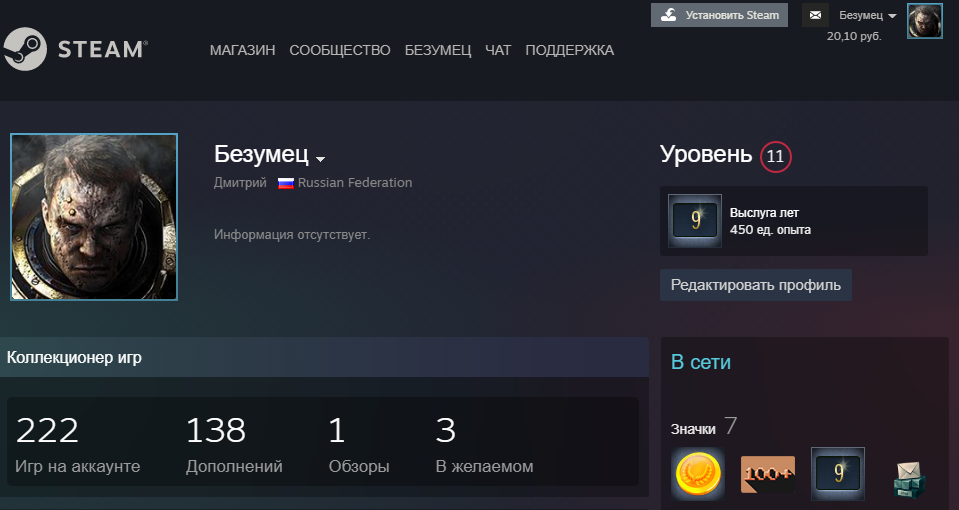This screenshot has width=959, height=510.
Task: Open the СООБЩЕСТВО menu
Action: (340, 50)
